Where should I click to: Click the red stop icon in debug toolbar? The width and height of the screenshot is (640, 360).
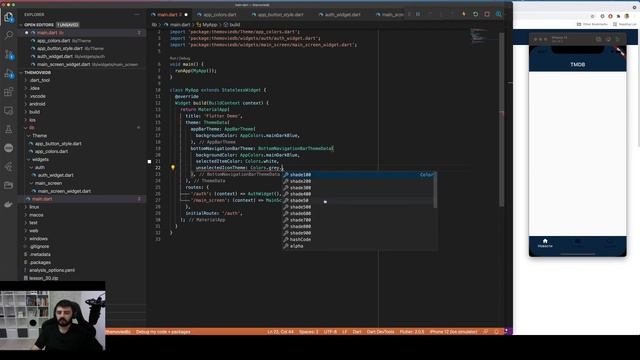tap(487, 14)
